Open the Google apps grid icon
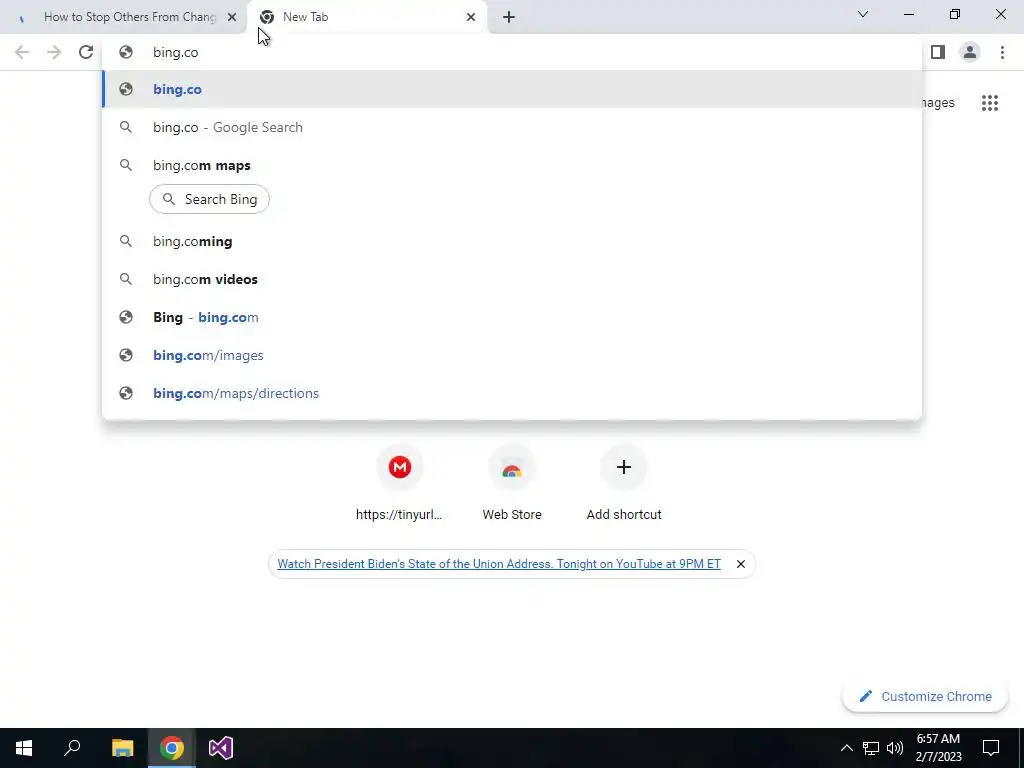Image resolution: width=1024 pixels, height=768 pixels. click(x=989, y=103)
